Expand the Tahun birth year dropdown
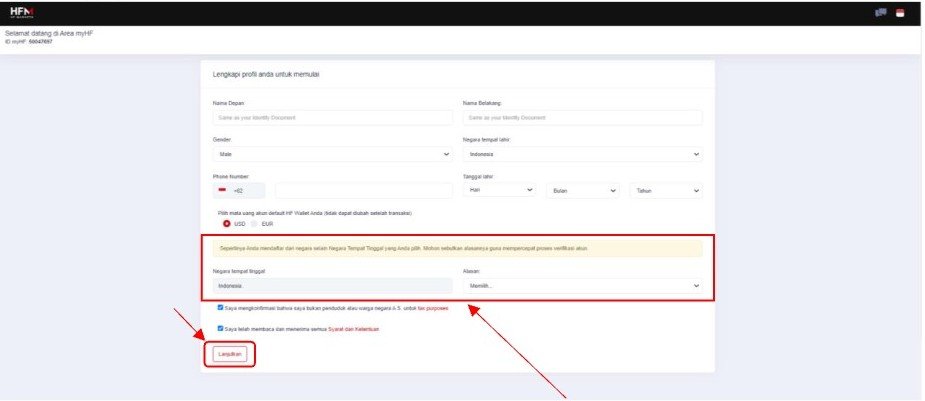 pyautogui.click(x=665, y=190)
